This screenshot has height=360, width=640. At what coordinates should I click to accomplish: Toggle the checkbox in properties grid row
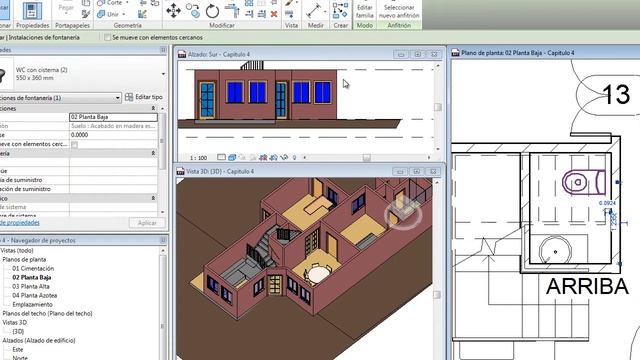click(74, 144)
